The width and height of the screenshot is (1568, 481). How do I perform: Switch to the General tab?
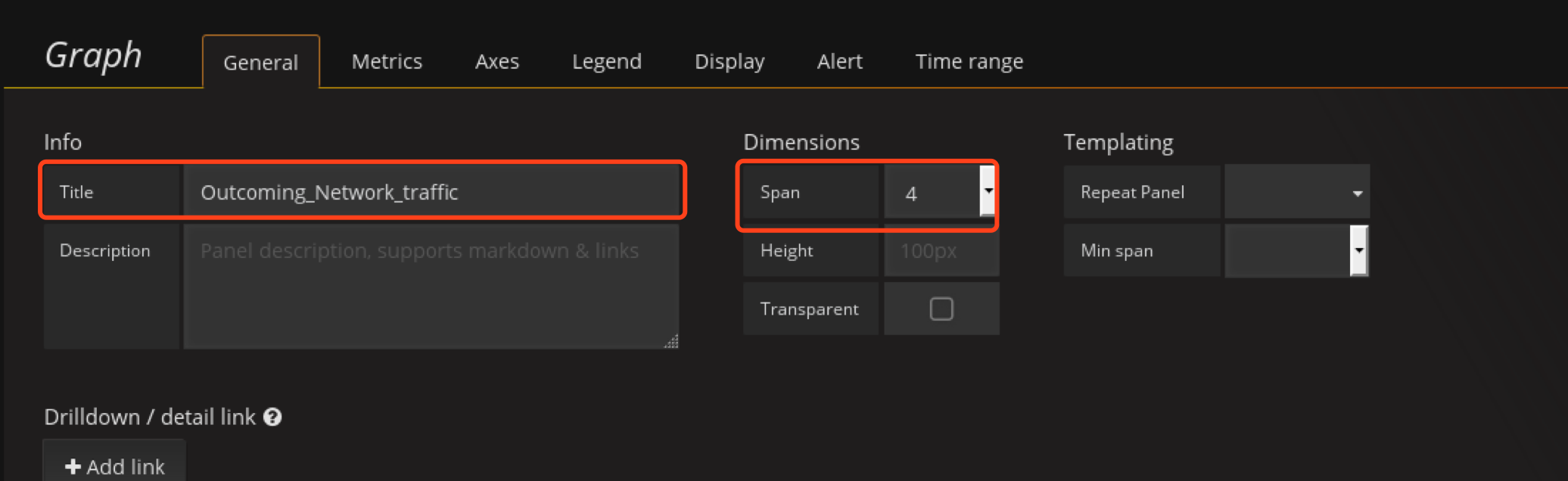tap(260, 62)
